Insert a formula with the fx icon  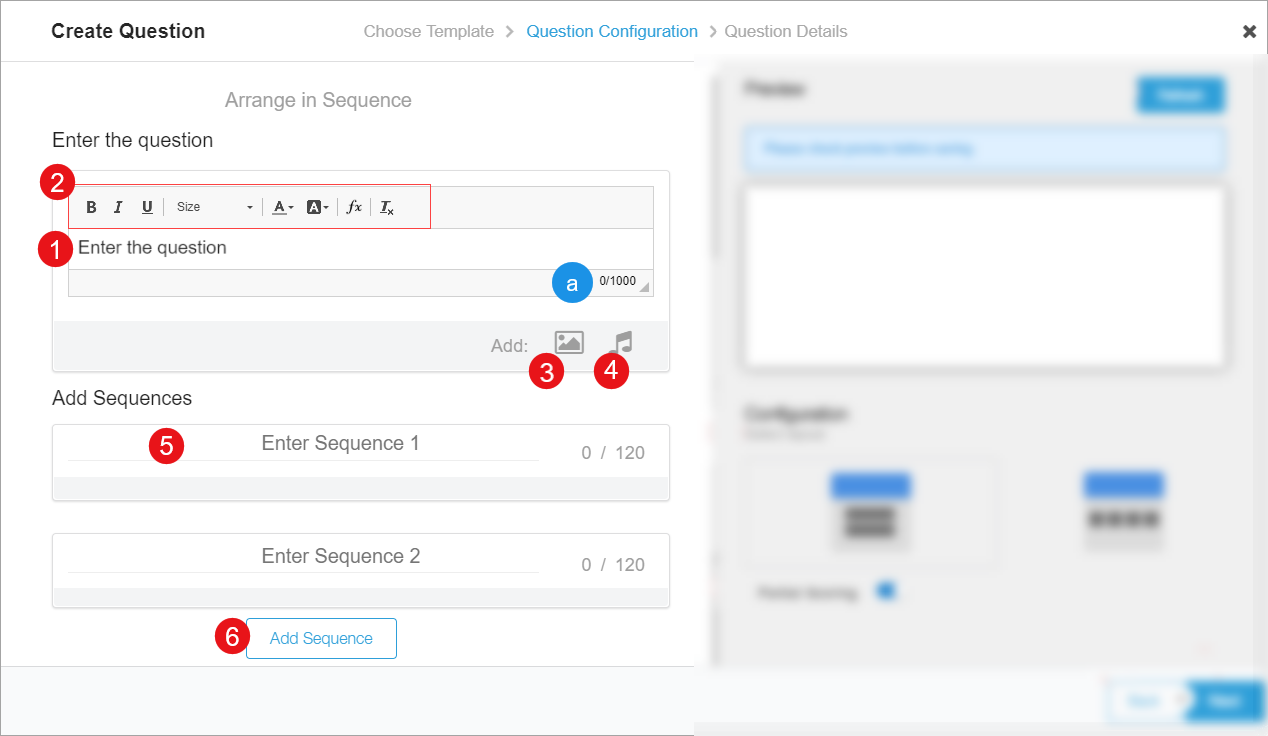354,207
